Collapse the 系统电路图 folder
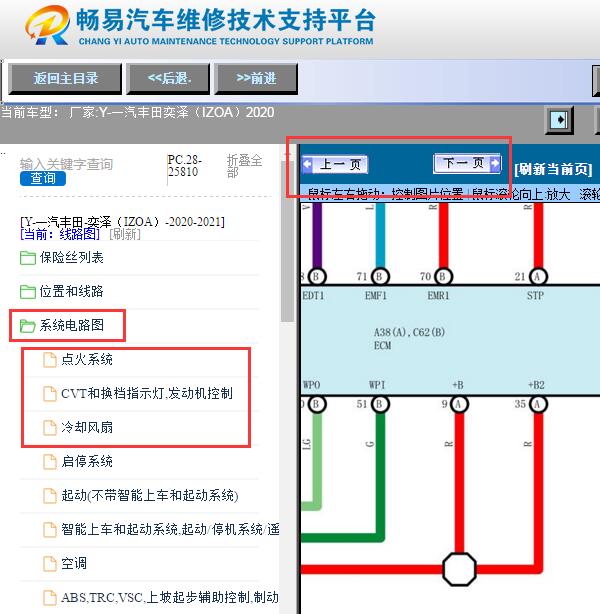Image resolution: width=600 pixels, height=614 pixels. point(71,325)
